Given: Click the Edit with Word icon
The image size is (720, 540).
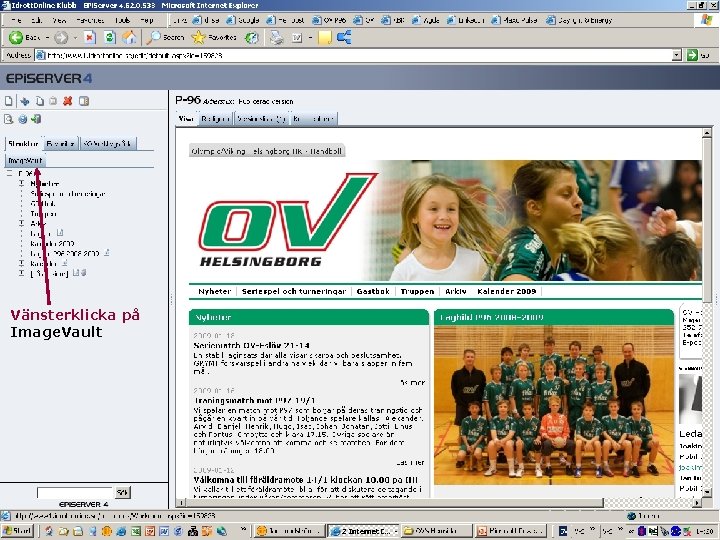Looking at the screenshot, I should 297,38.
